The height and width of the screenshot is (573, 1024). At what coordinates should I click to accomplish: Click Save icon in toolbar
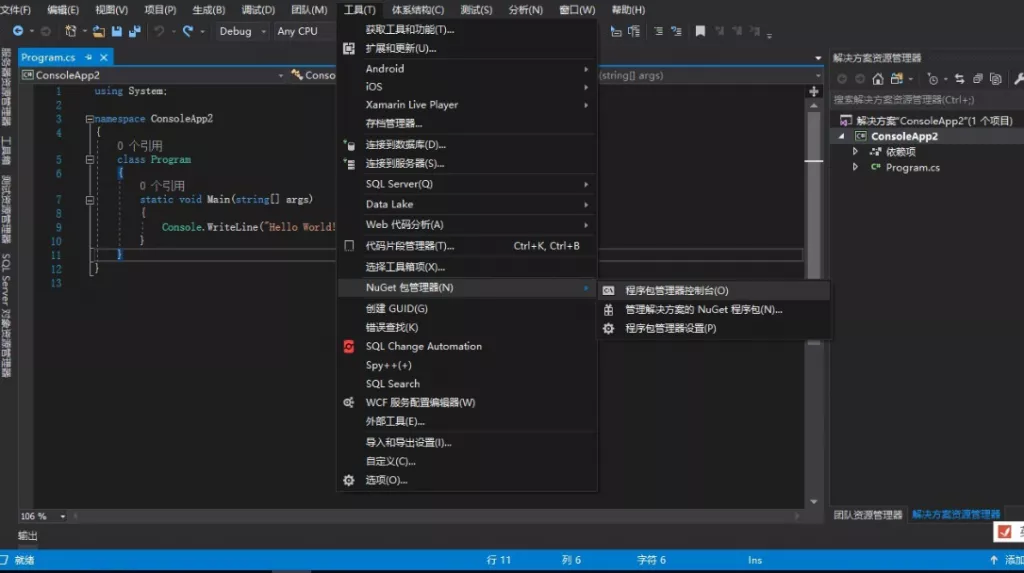pos(117,31)
